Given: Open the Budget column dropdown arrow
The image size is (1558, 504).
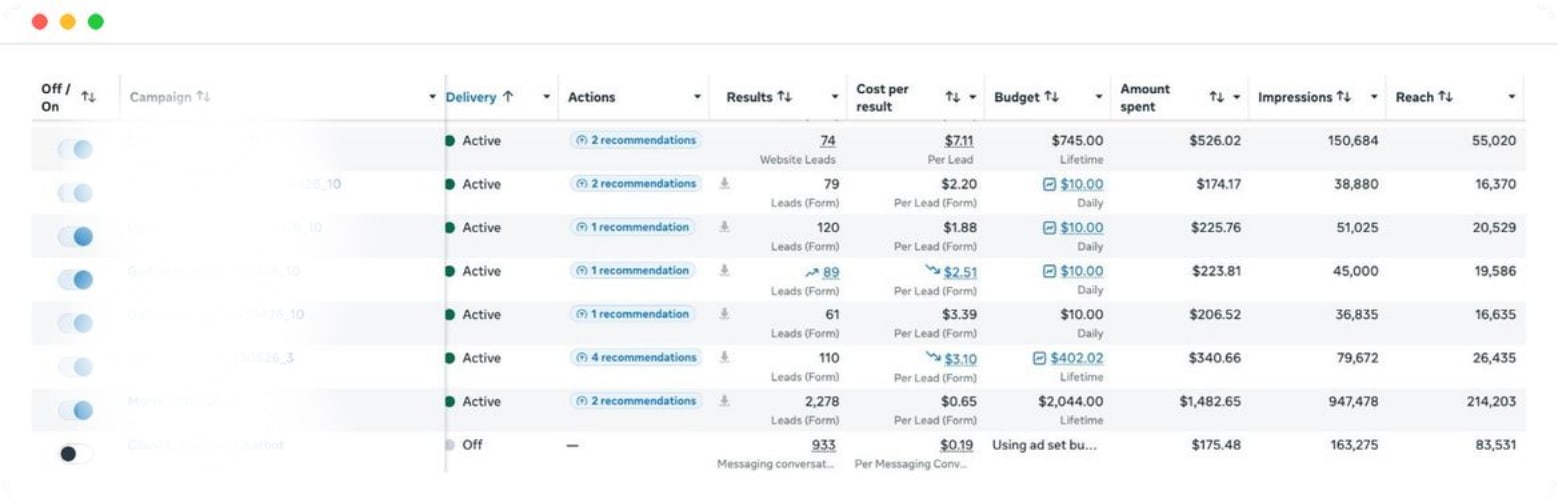Looking at the screenshot, I should click(x=1098, y=97).
